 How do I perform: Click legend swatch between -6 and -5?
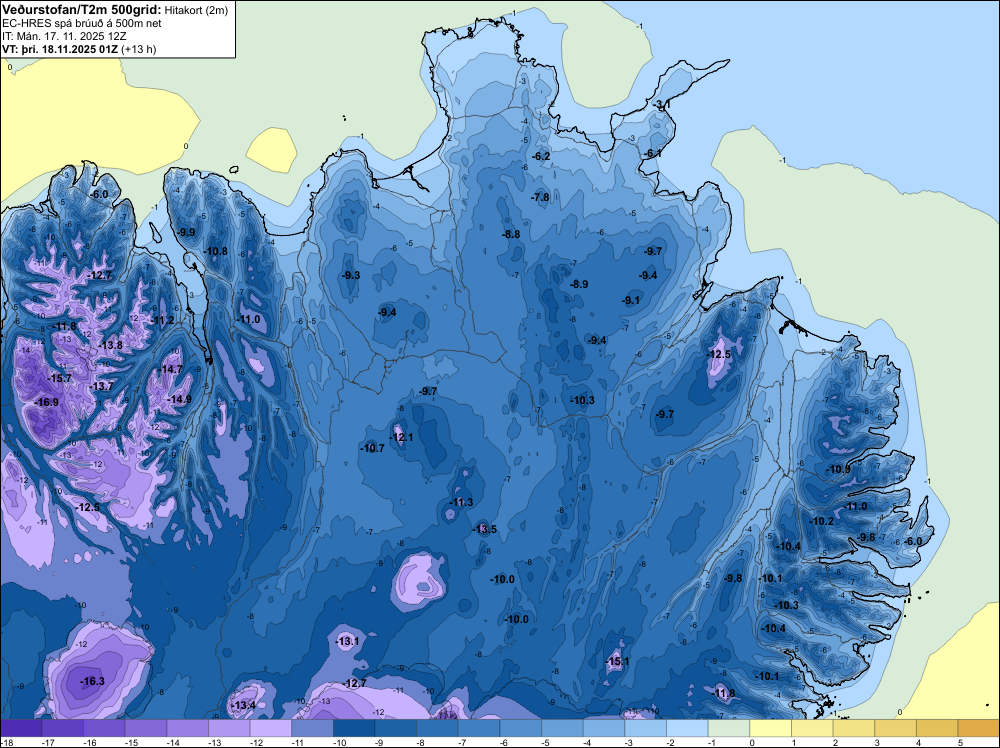coord(521,728)
